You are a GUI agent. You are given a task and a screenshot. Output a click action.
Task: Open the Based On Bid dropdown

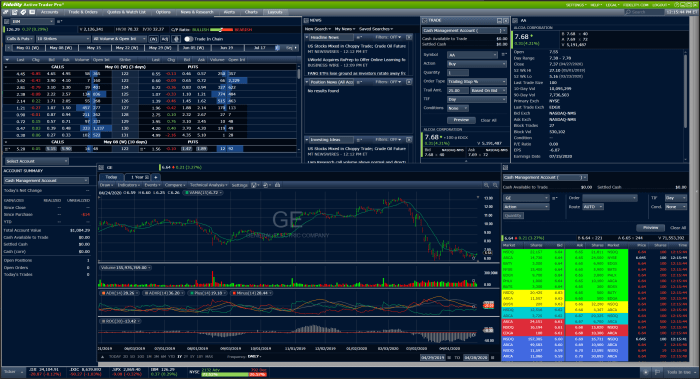[488, 90]
